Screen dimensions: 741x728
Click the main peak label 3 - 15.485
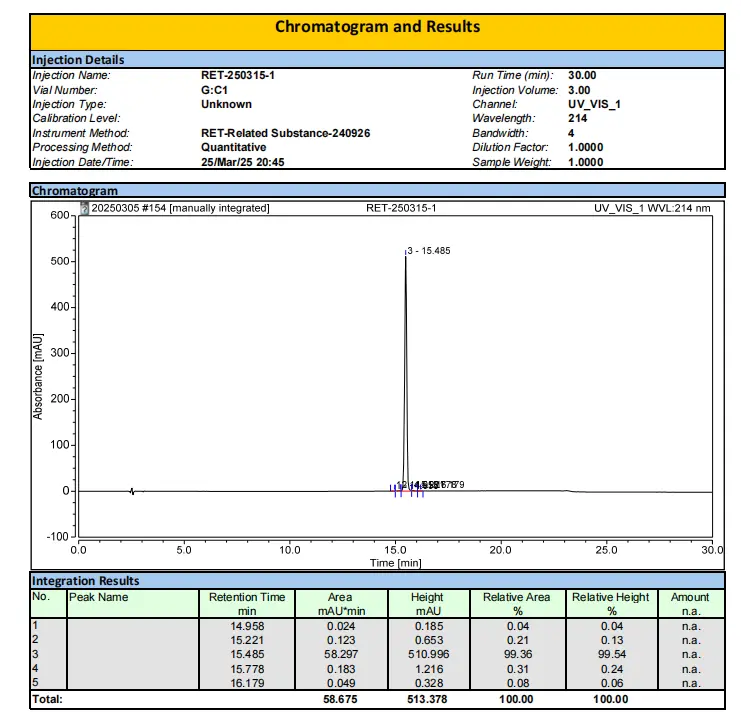pyautogui.click(x=429, y=251)
